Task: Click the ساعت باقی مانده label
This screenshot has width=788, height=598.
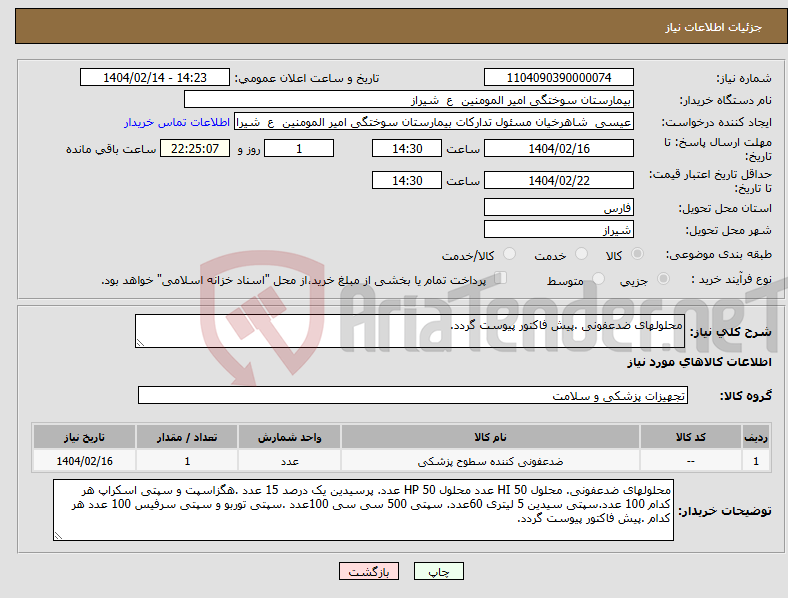Action: [111, 149]
